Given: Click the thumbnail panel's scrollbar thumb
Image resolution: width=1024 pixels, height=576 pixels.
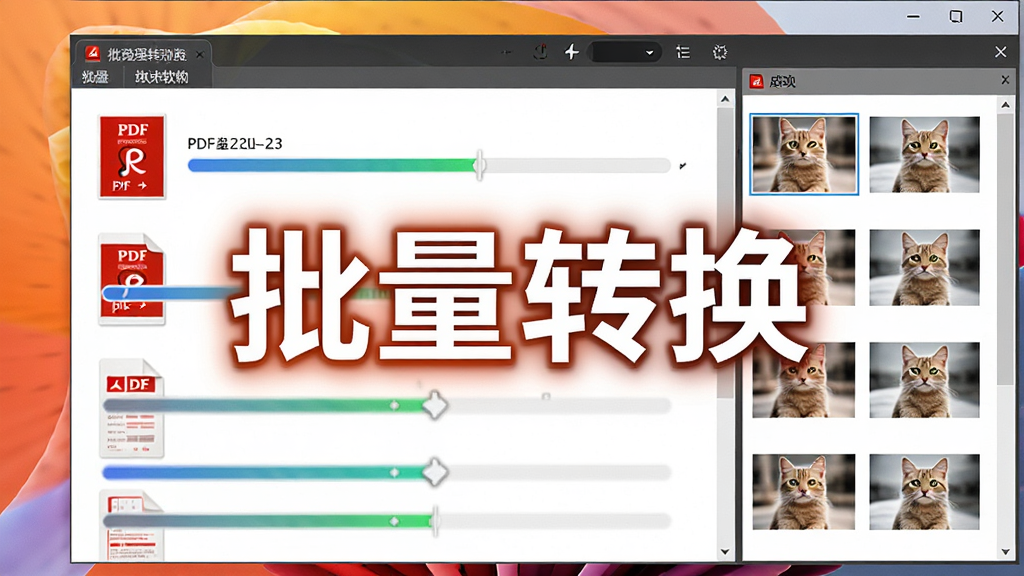Looking at the screenshot, I should pos(1005,249).
